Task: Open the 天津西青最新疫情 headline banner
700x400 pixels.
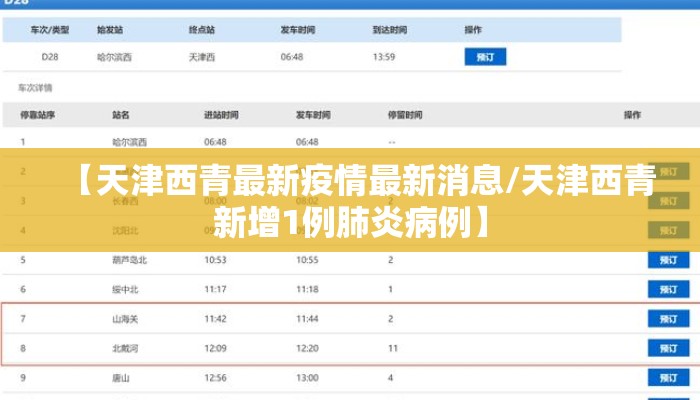Action: pyautogui.click(x=350, y=200)
